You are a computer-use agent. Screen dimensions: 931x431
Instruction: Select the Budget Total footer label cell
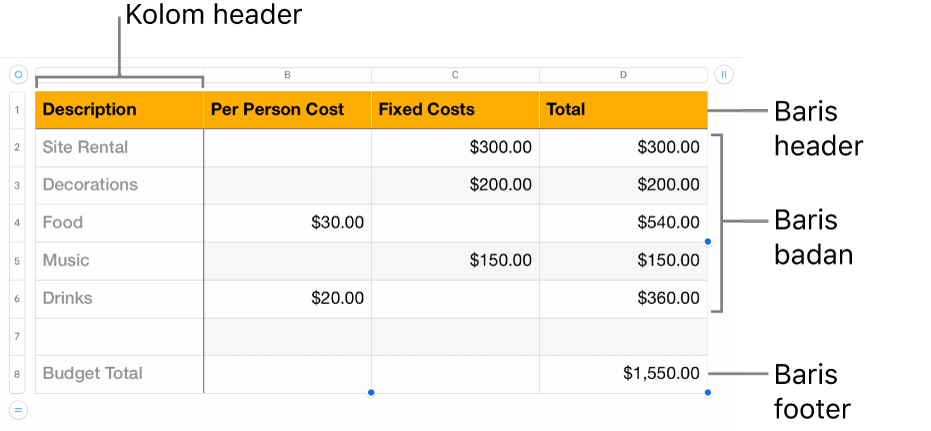click(119, 374)
